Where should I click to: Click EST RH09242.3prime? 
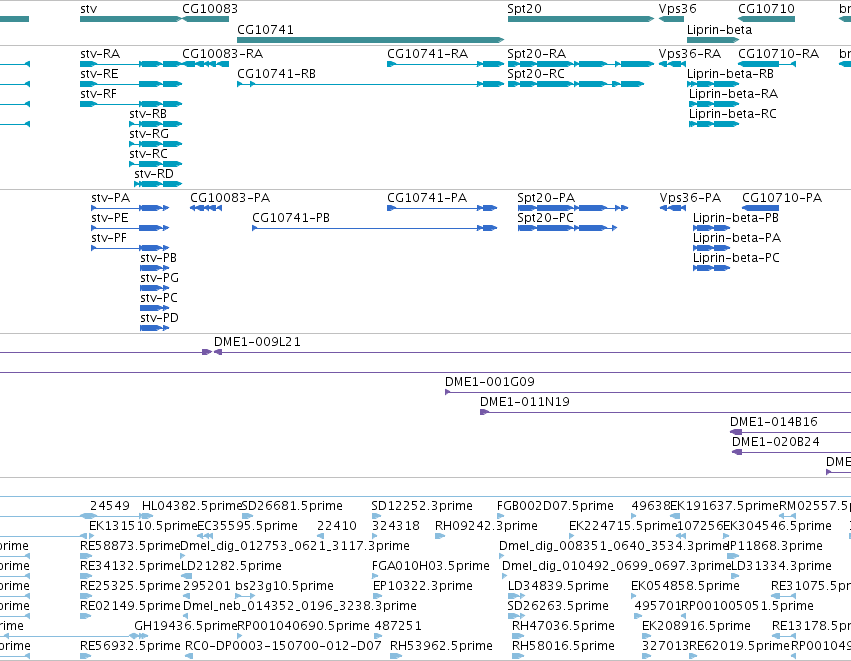click(440, 536)
